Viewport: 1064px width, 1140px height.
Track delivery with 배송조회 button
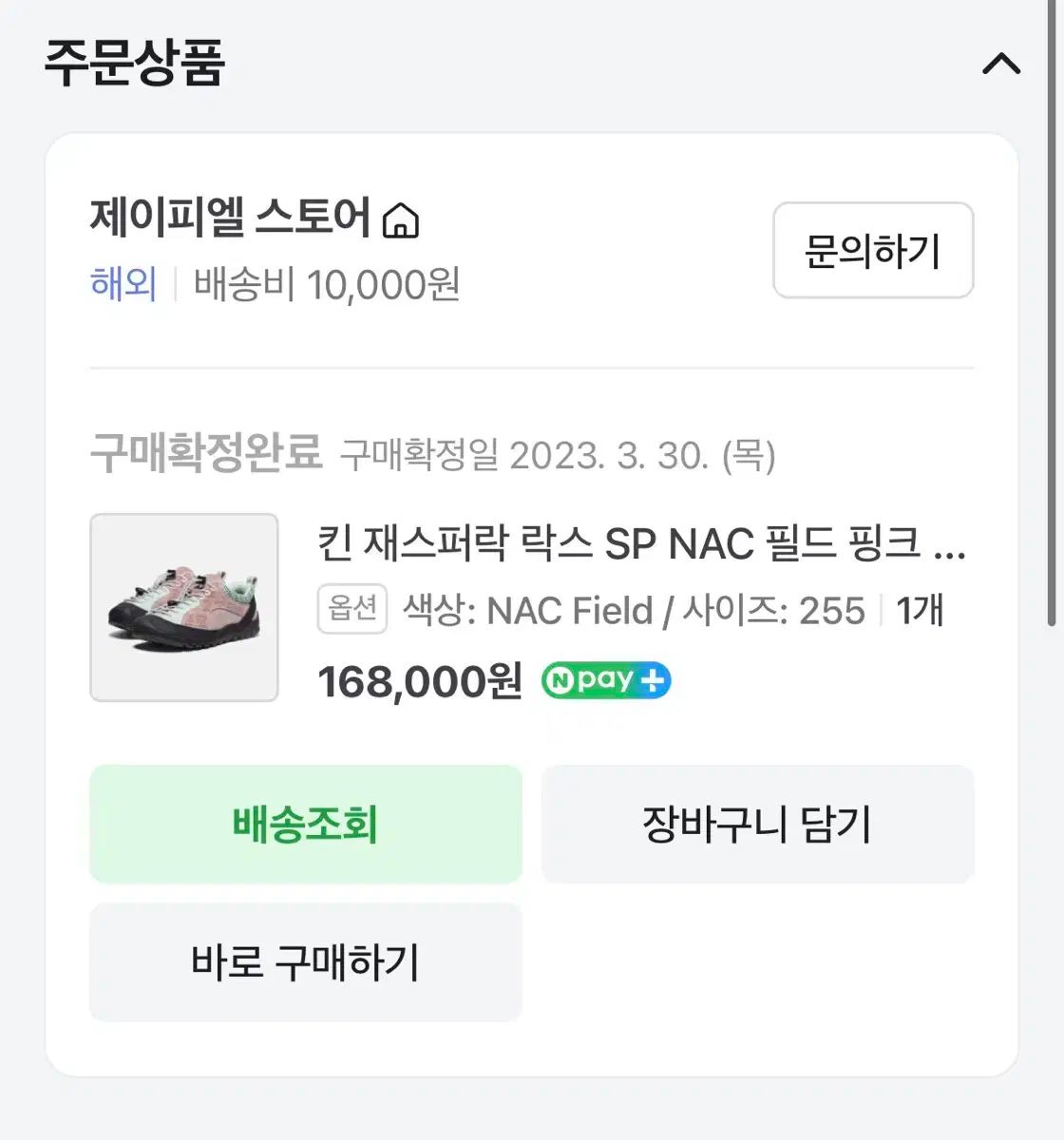pyautogui.click(x=306, y=825)
